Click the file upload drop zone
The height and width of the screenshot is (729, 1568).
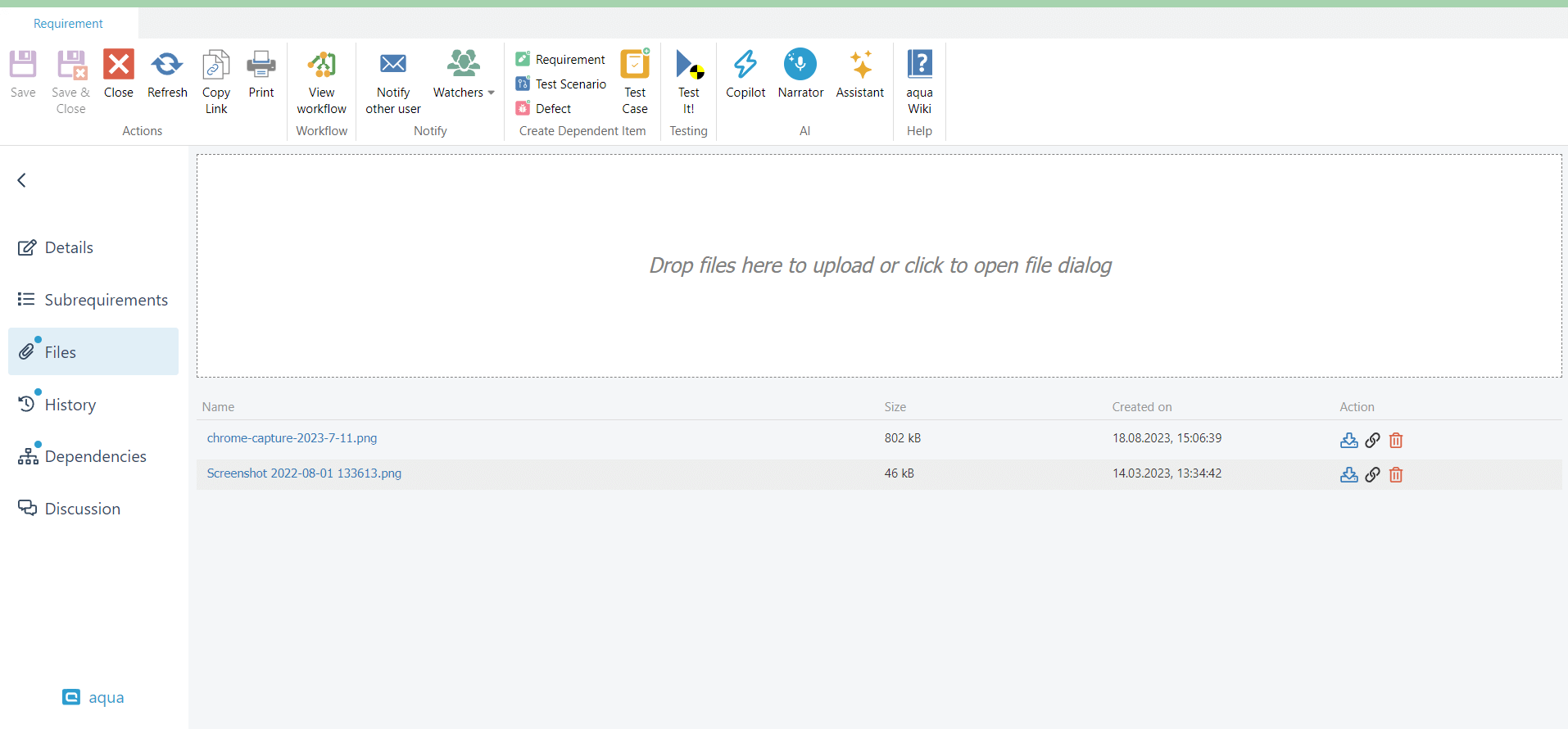pyautogui.click(x=879, y=266)
